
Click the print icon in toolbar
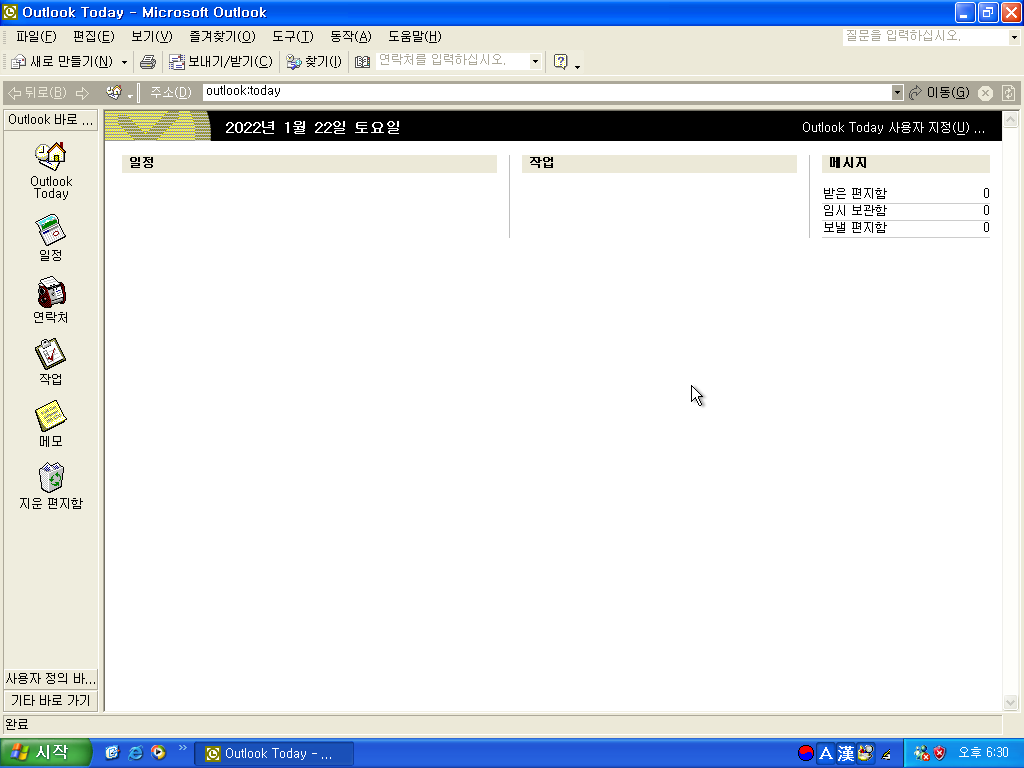click(148, 61)
